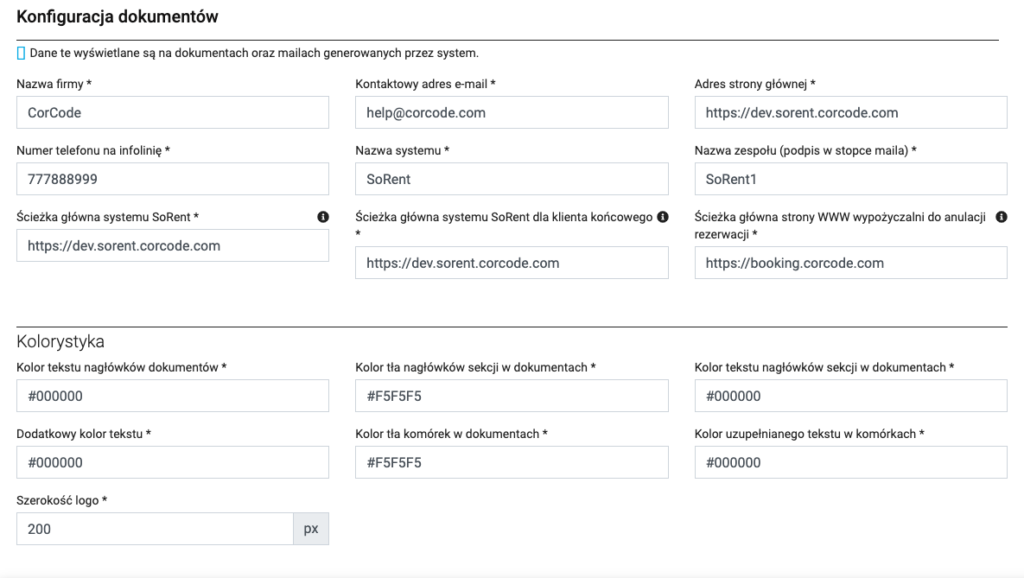Click the Kontaktowy adres e-mail field

tap(512, 113)
